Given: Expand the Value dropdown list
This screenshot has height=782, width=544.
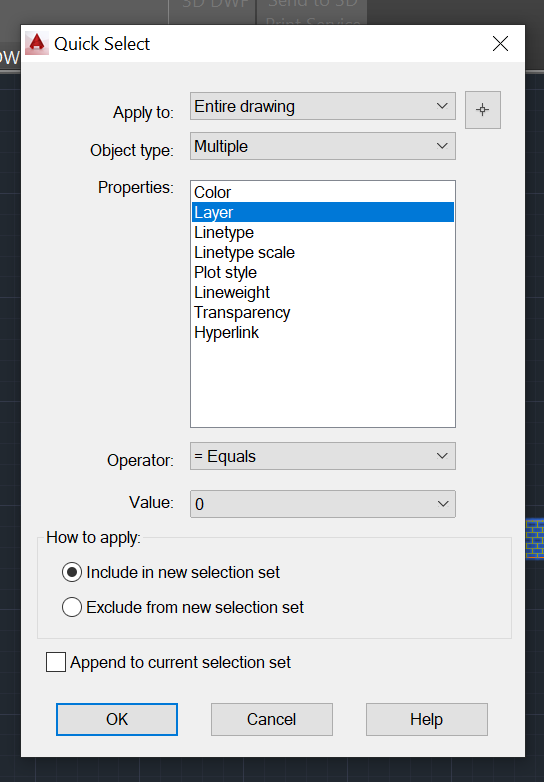Looking at the screenshot, I should point(323,504).
